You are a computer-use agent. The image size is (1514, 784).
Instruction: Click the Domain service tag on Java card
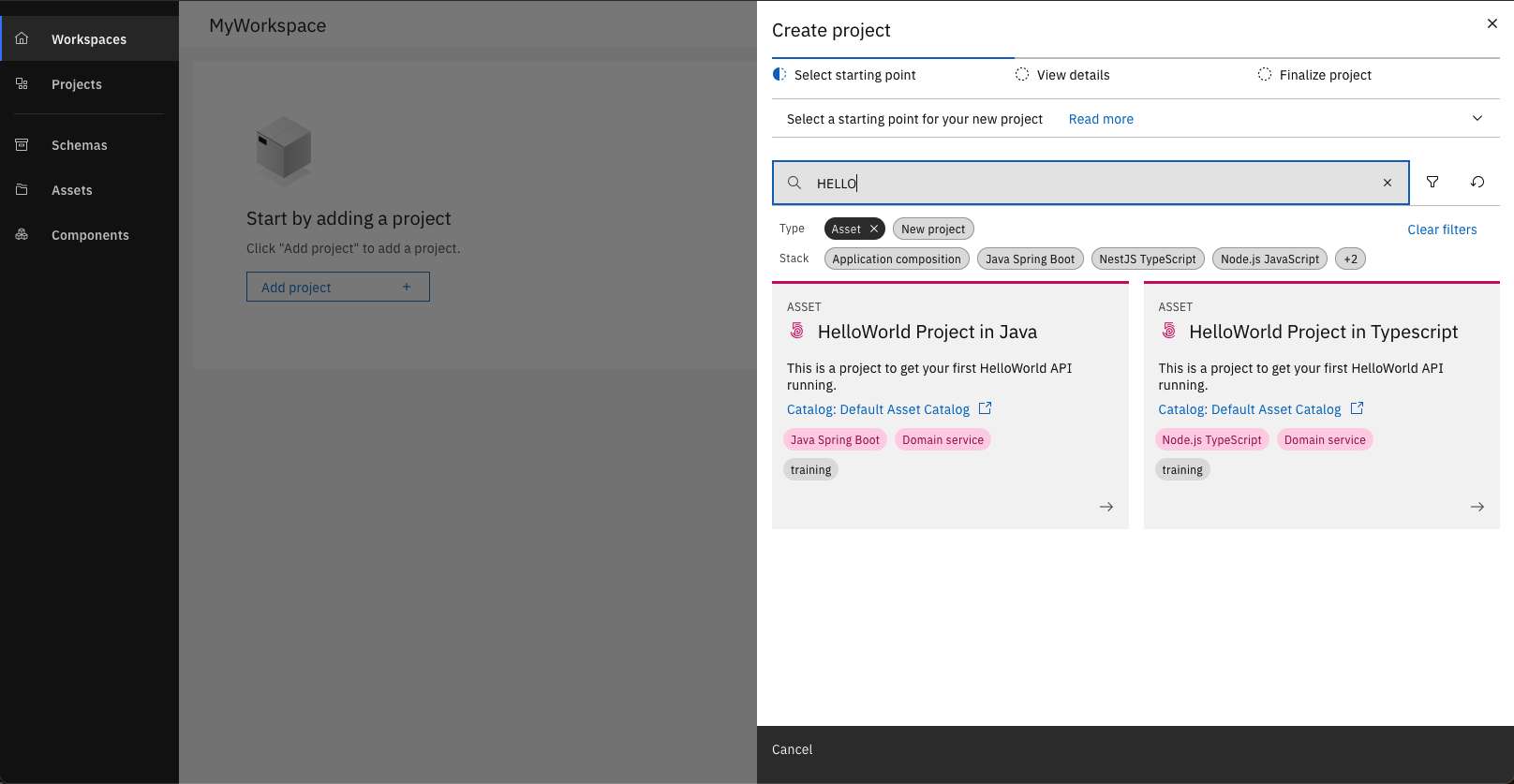pyautogui.click(x=943, y=439)
